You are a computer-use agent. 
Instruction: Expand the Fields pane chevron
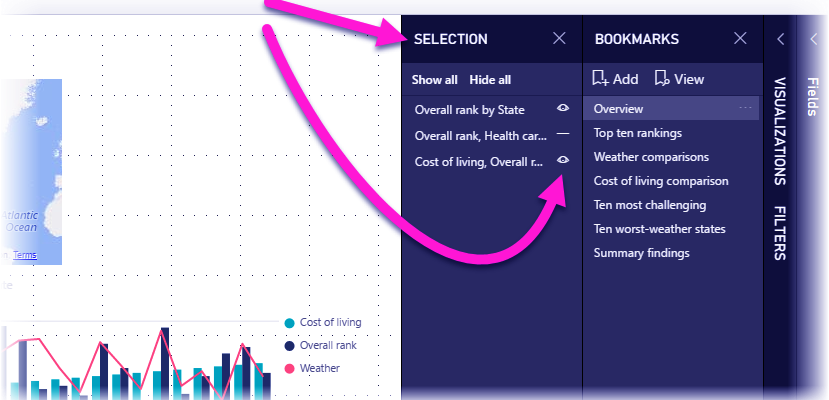click(813, 39)
